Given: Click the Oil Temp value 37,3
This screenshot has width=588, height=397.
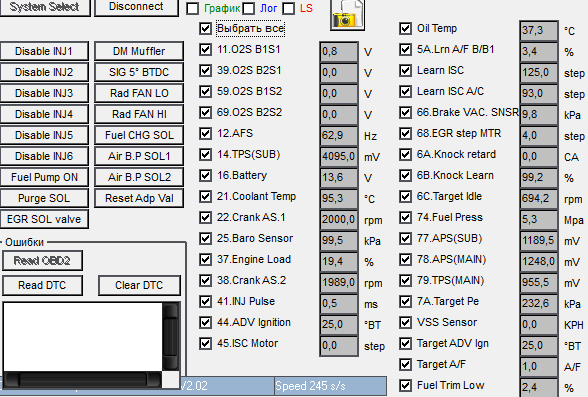Looking at the screenshot, I should pos(539,30).
